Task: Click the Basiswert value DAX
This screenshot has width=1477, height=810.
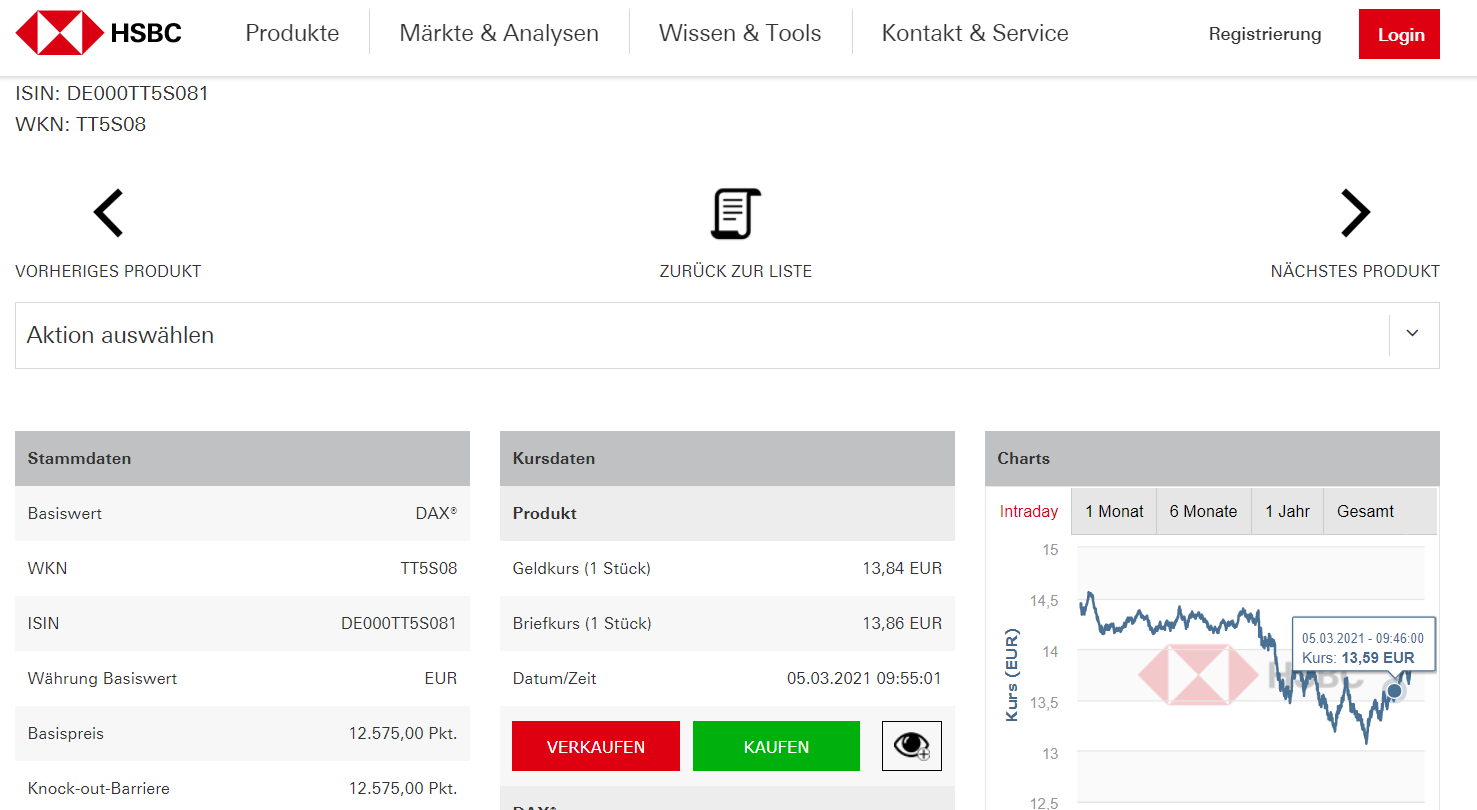Action: coord(436,513)
